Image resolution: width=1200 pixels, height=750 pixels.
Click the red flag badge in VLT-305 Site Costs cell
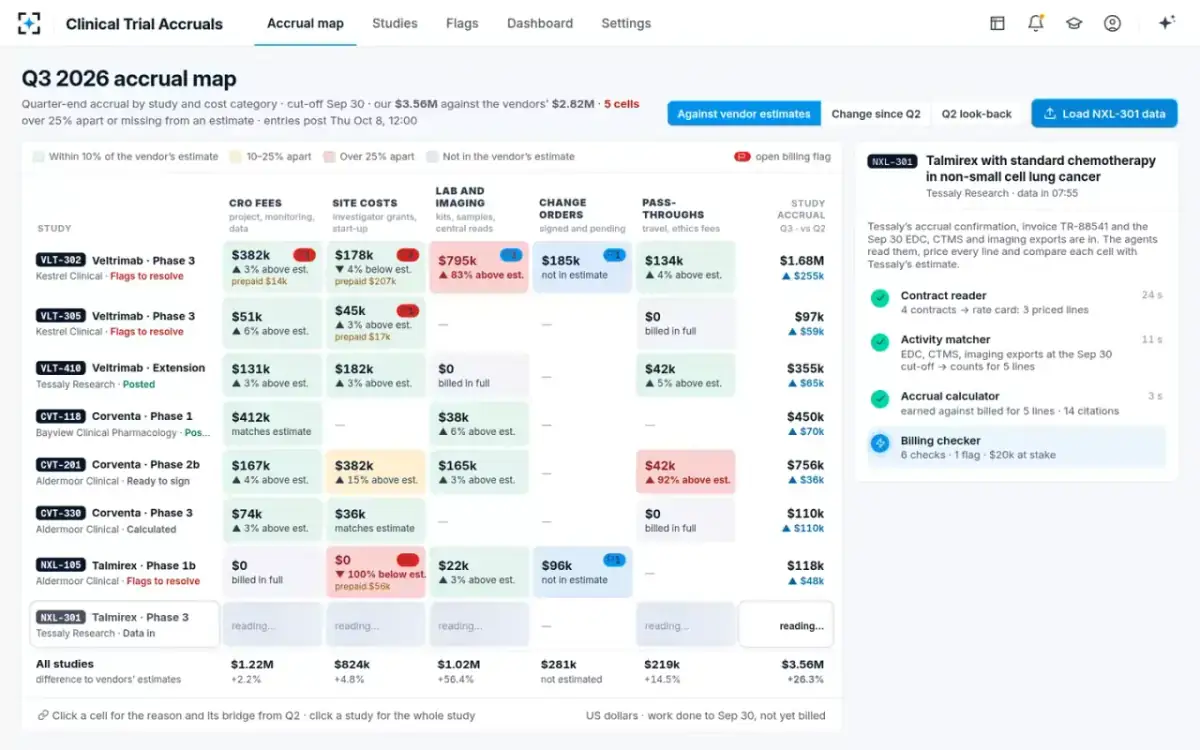coord(408,311)
